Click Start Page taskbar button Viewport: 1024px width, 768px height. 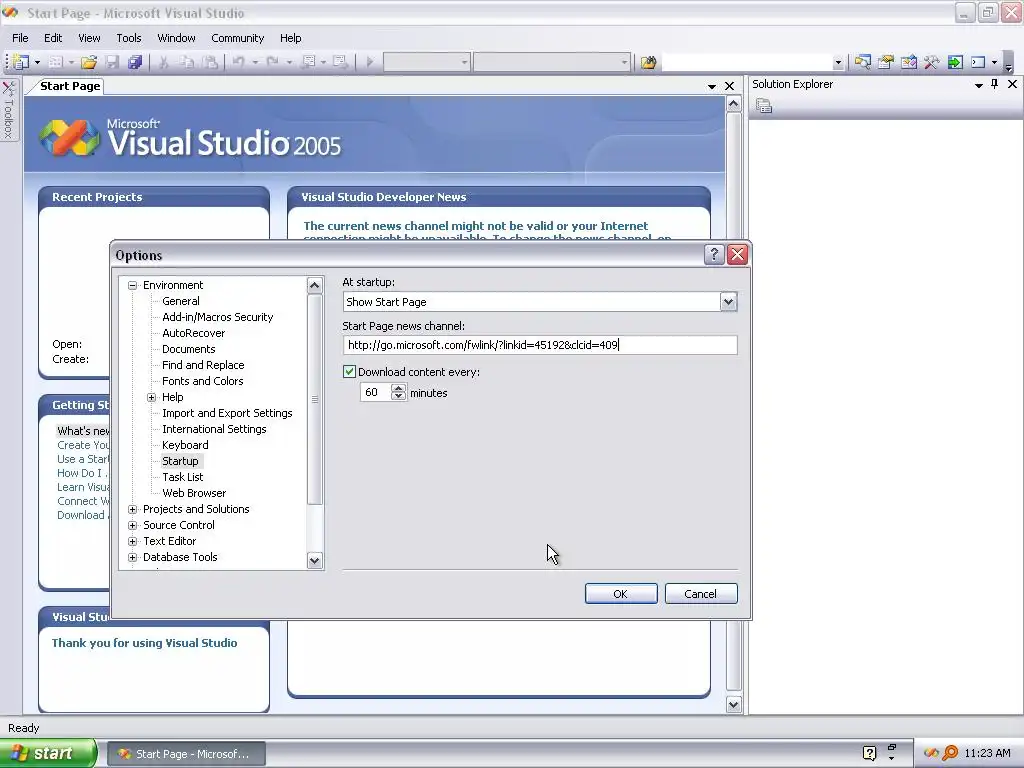pos(185,754)
